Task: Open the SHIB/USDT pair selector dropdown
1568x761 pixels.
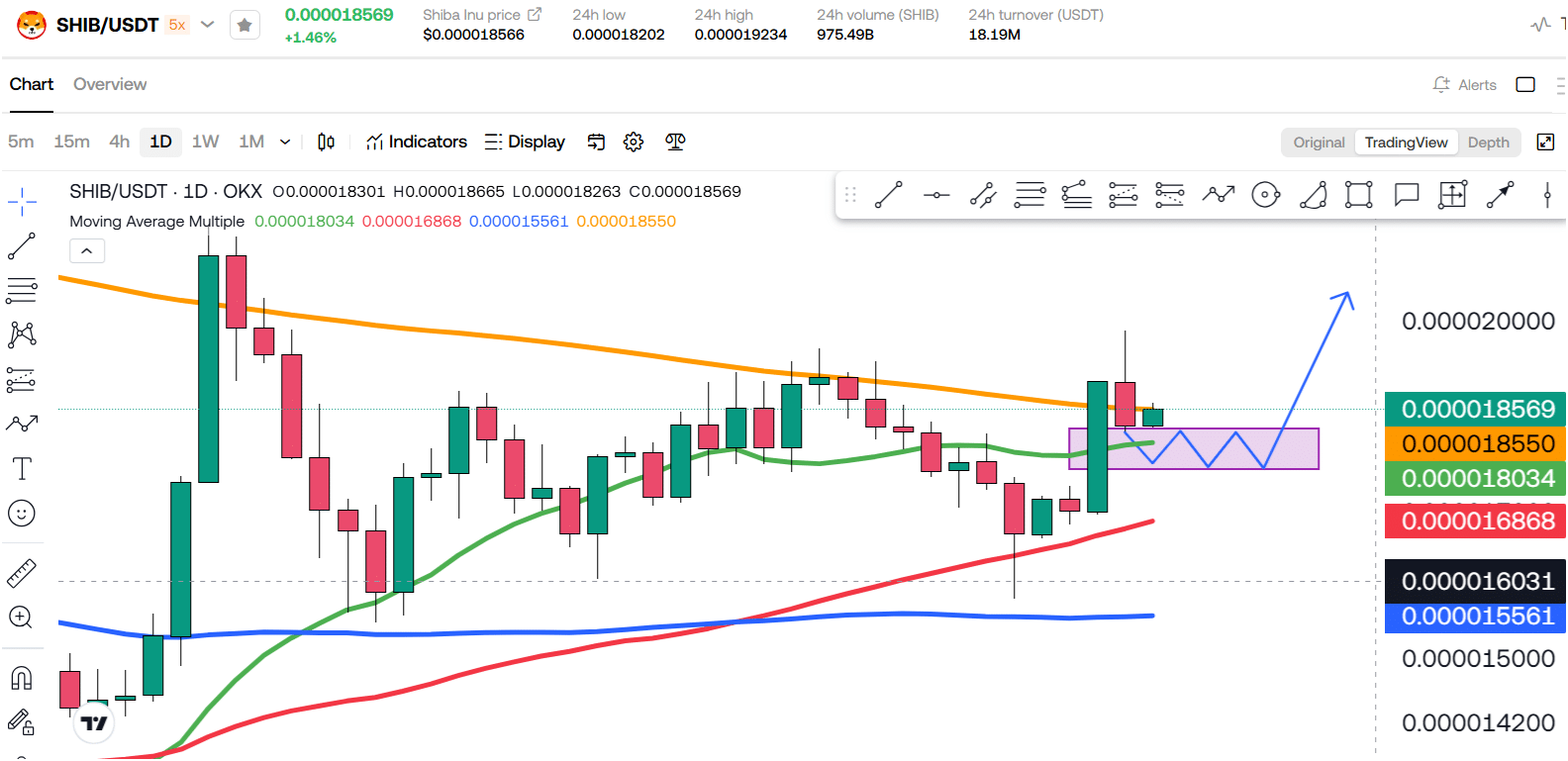Action: (207, 24)
